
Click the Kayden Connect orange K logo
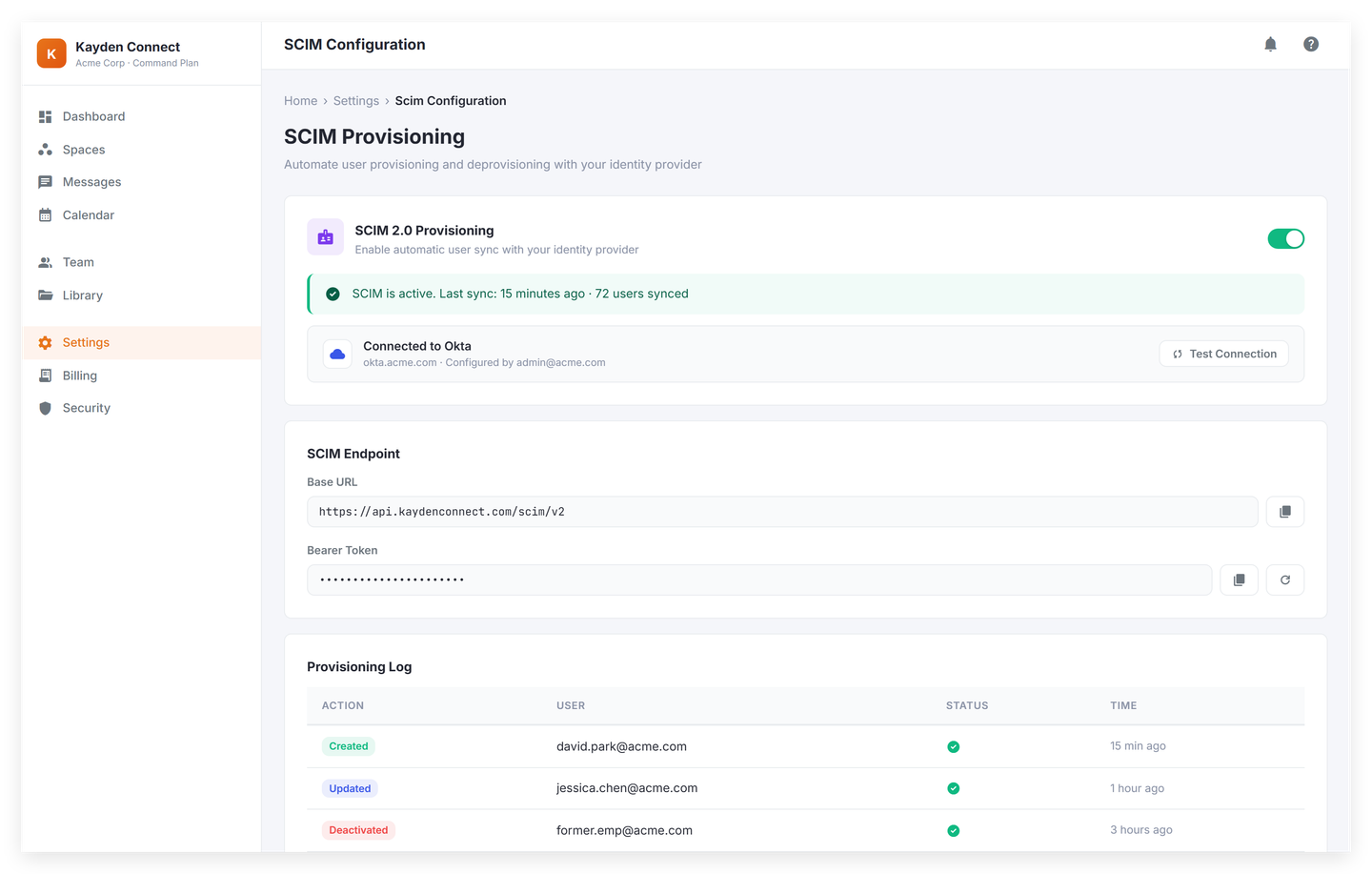tap(51, 53)
